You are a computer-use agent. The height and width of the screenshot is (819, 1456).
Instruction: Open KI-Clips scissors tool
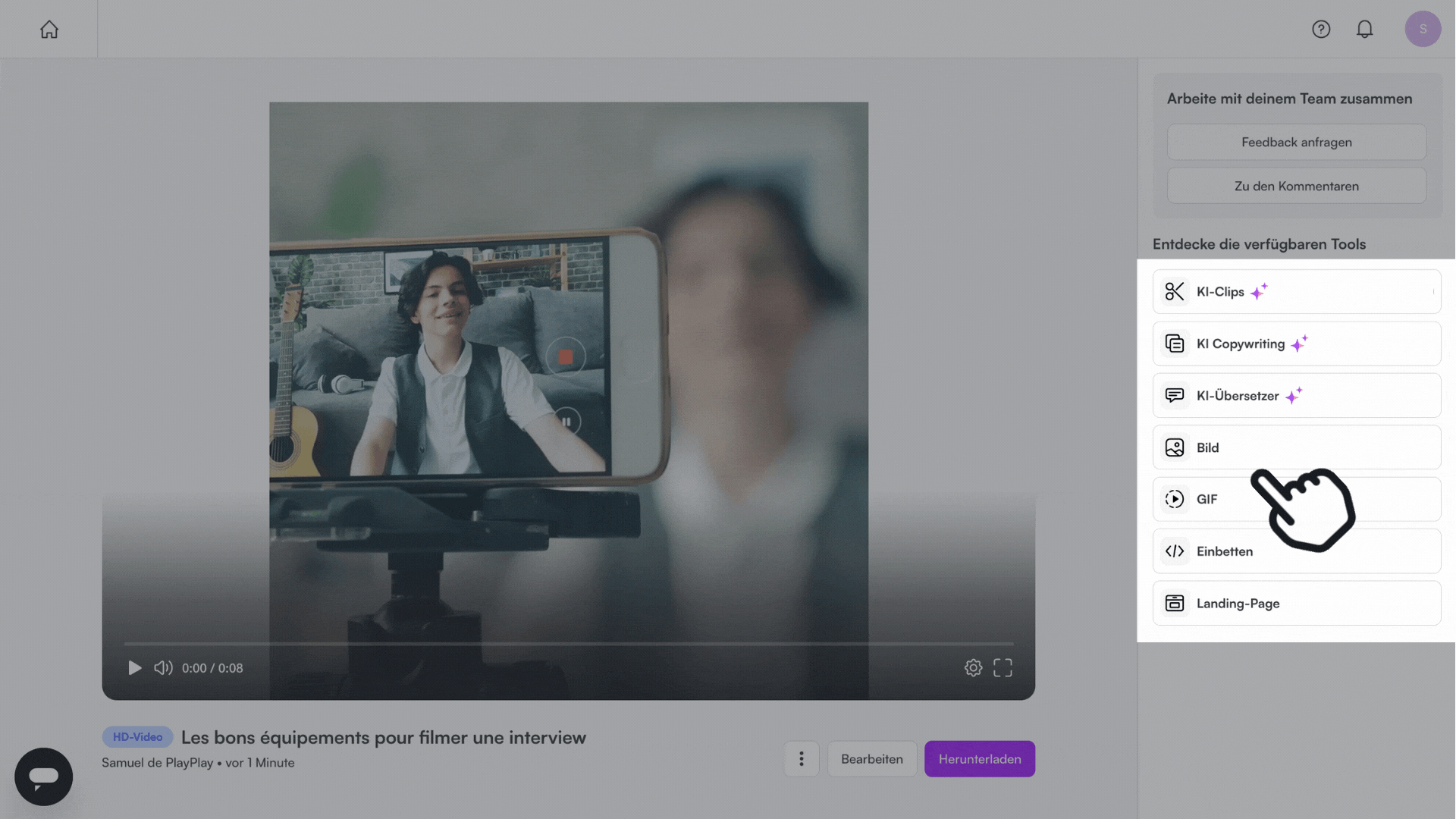[1297, 291]
